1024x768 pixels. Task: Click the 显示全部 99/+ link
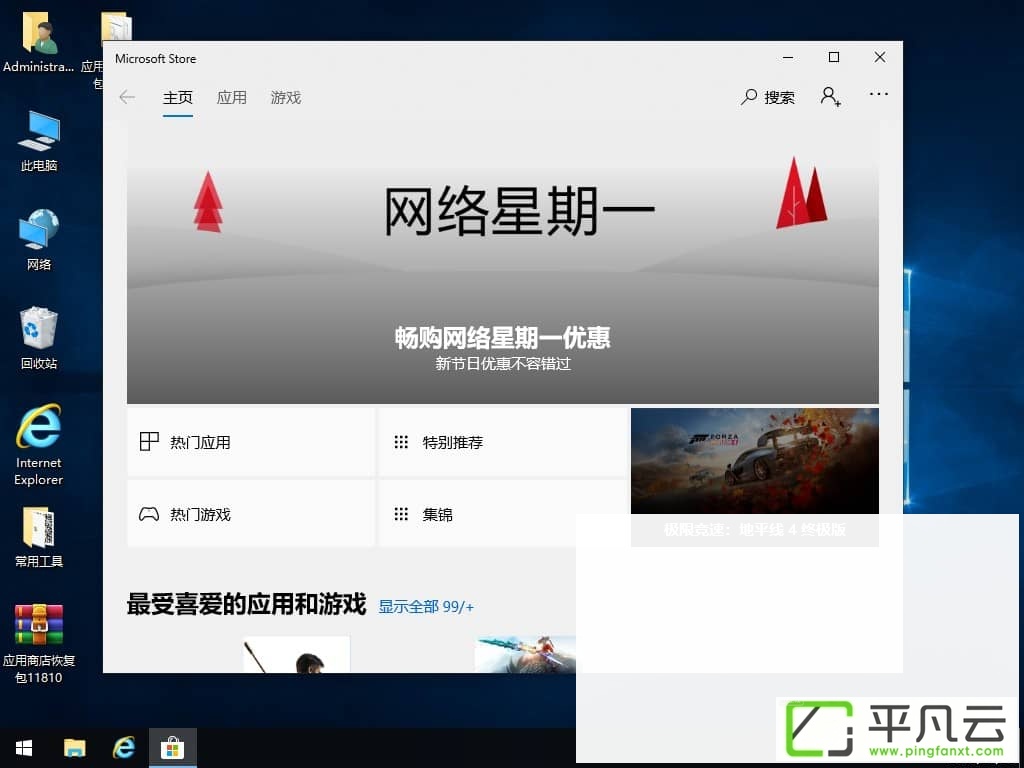[426, 607]
